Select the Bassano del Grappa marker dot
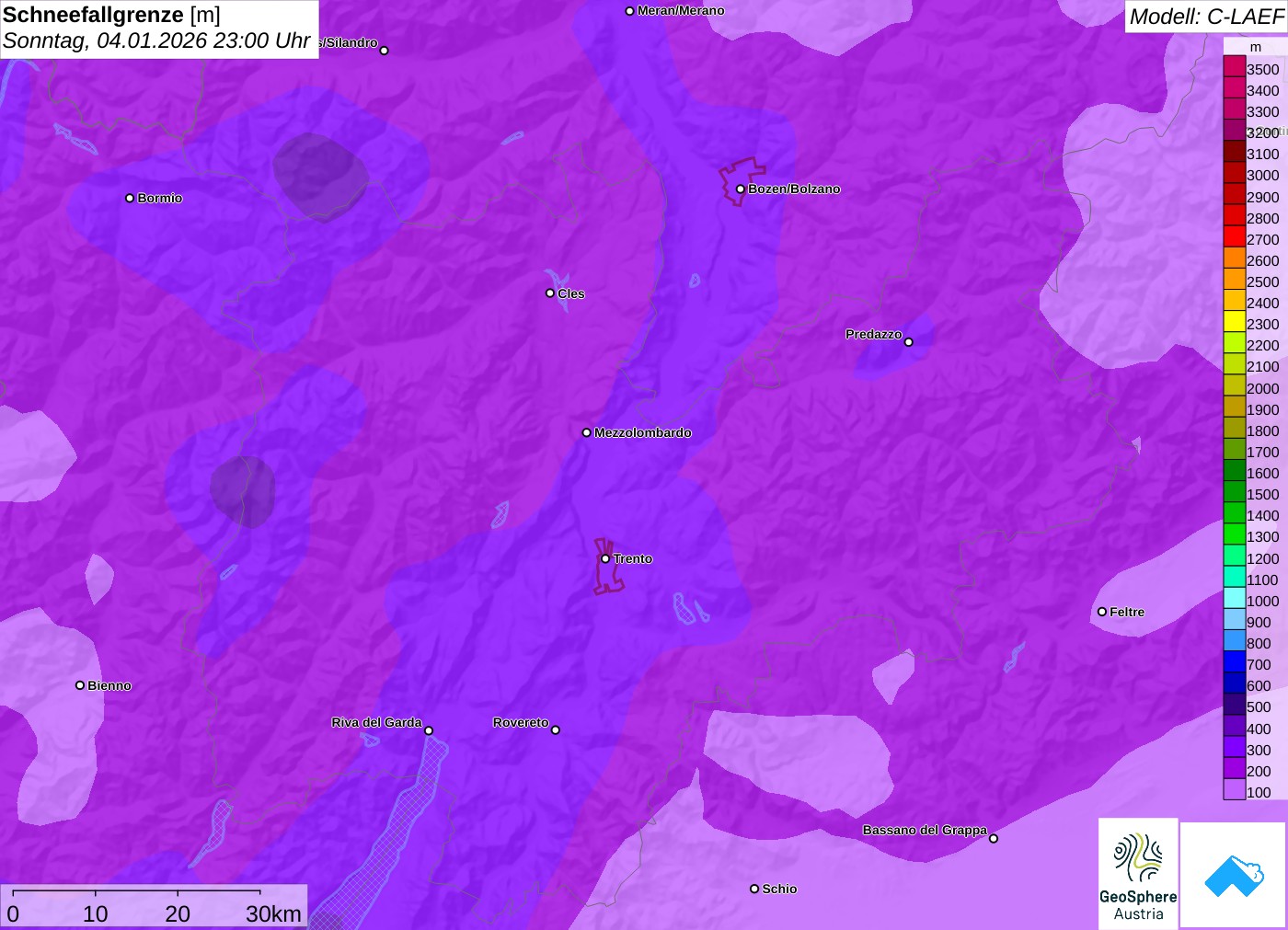The height and width of the screenshot is (930, 1288). 994,838
